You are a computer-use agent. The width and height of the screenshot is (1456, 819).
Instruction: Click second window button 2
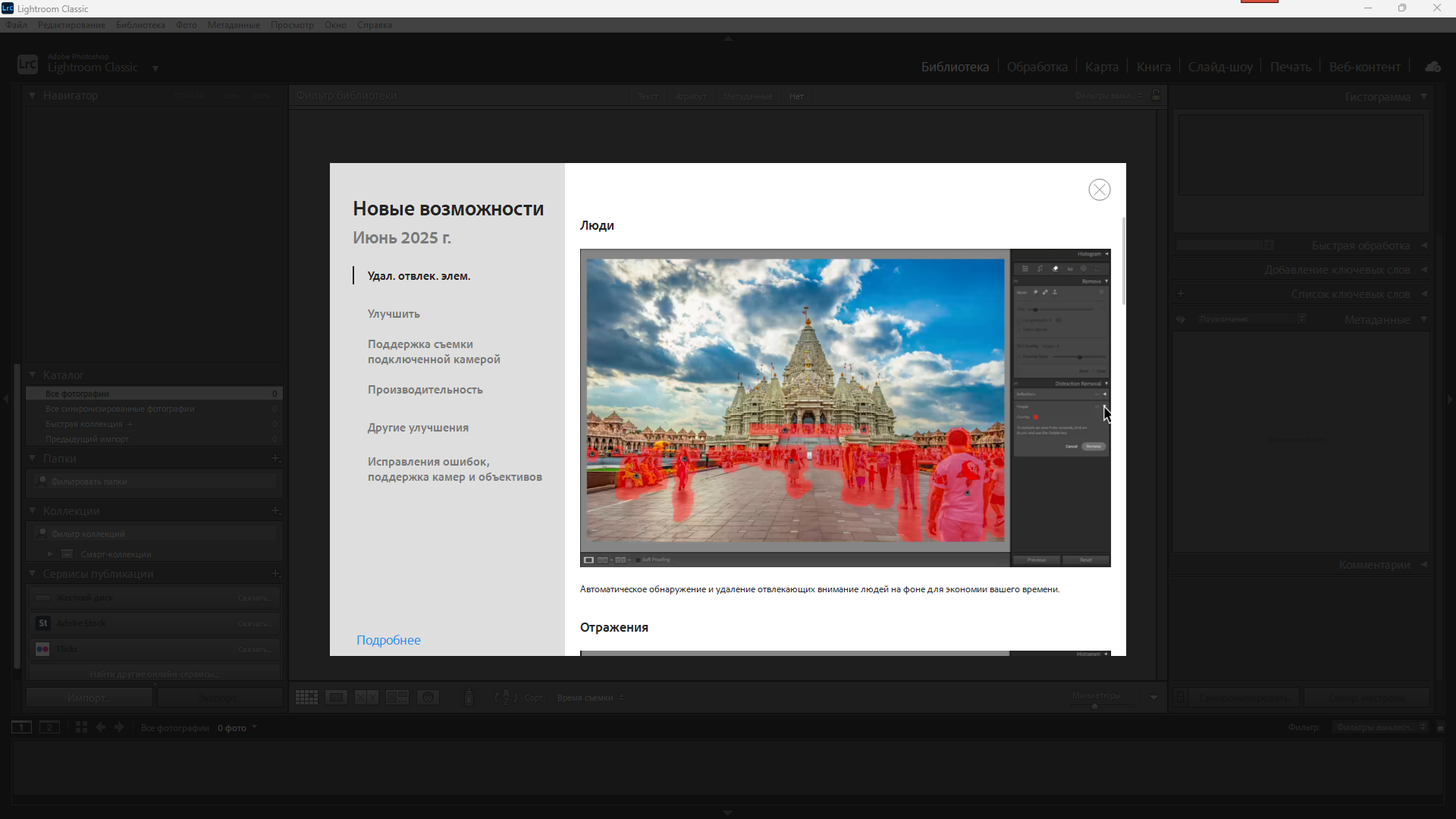[x=49, y=727]
